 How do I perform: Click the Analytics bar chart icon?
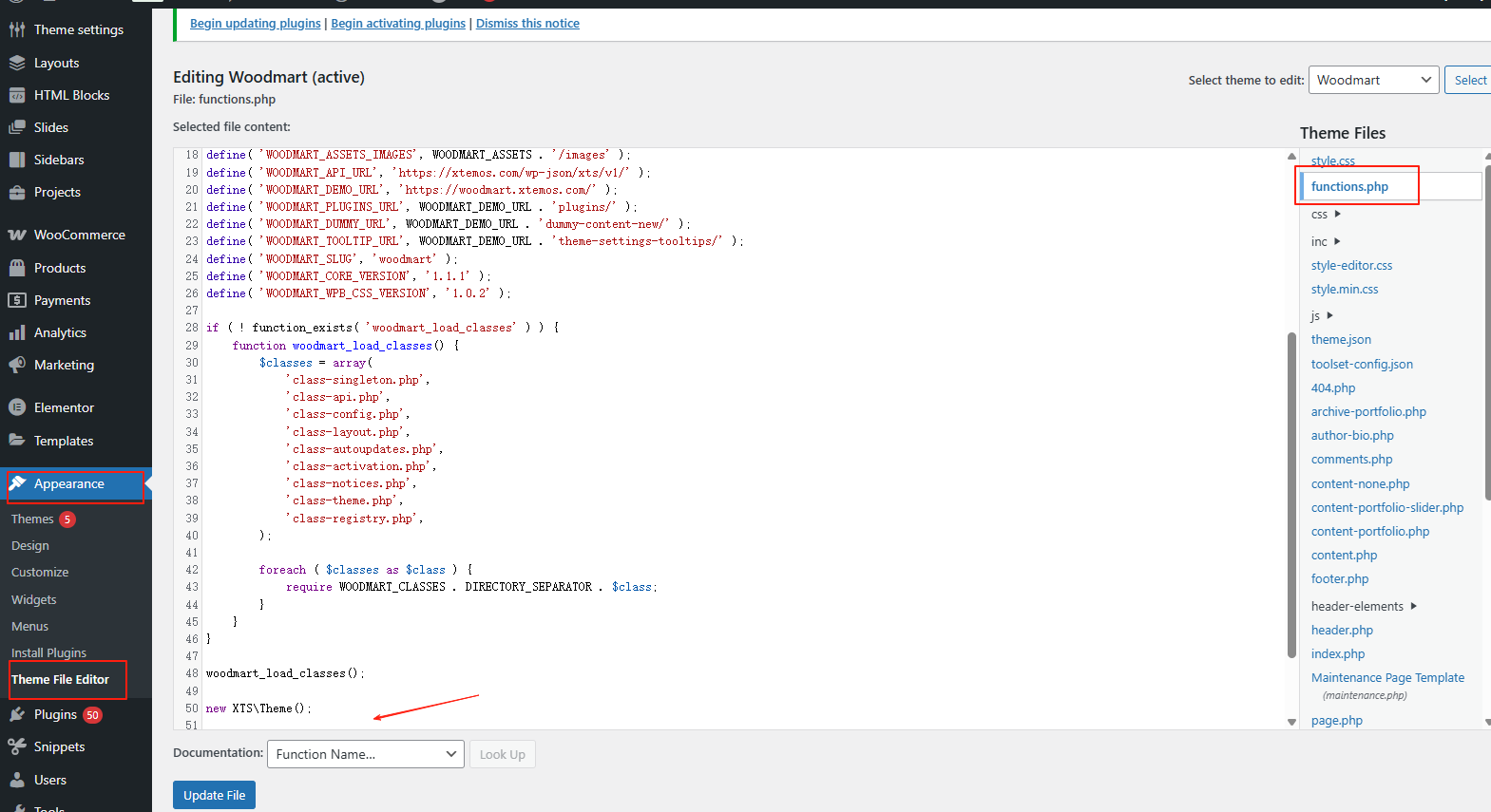pos(17,332)
